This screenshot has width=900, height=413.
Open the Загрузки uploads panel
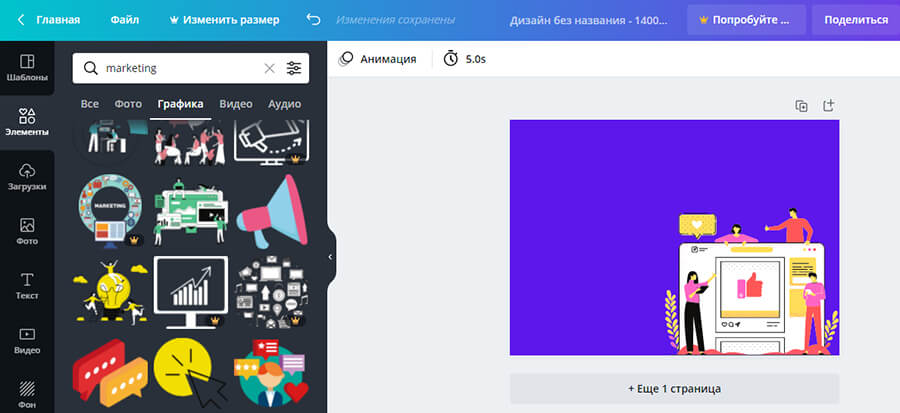27,177
